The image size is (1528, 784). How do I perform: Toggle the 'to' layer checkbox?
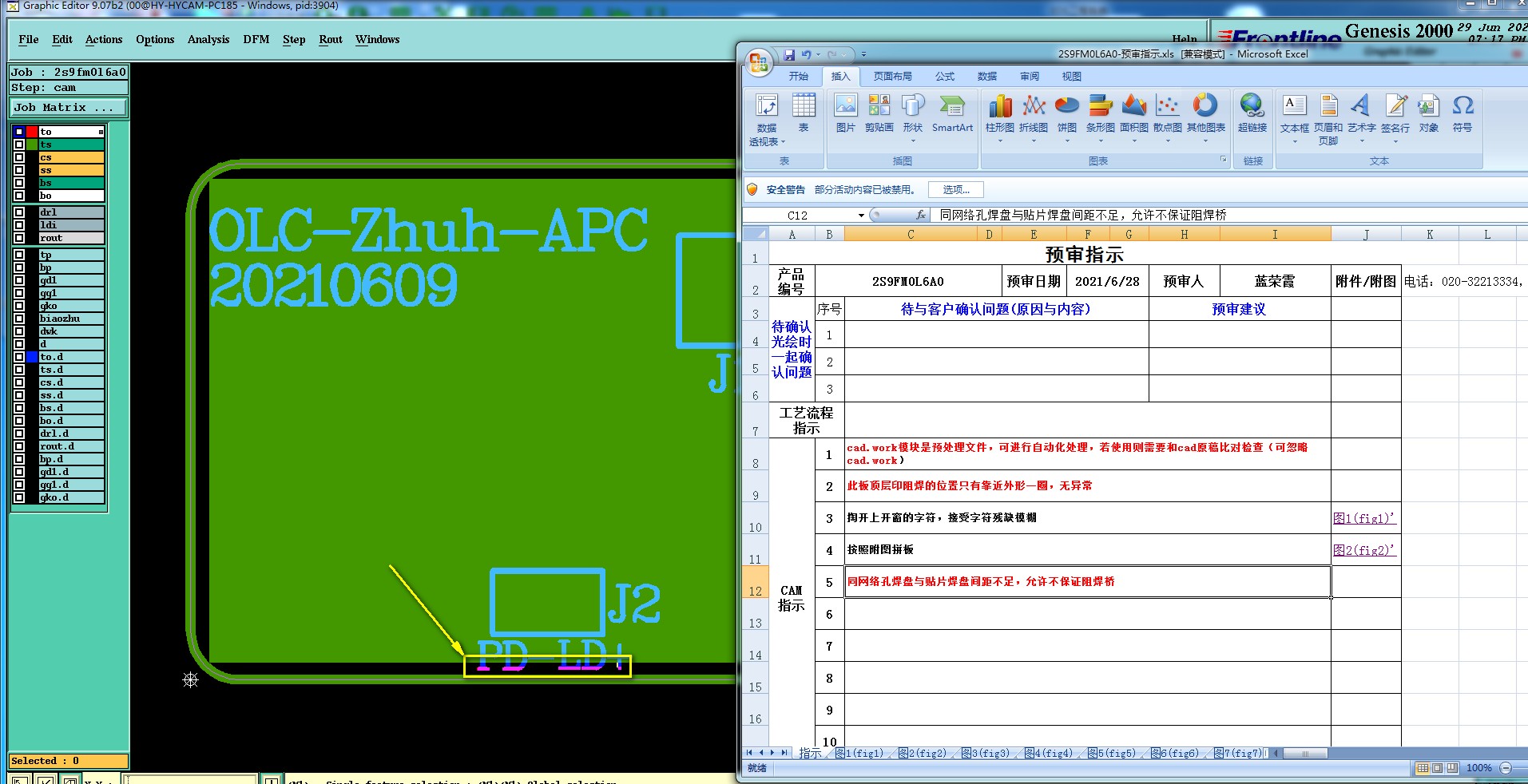tap(18, 132)
